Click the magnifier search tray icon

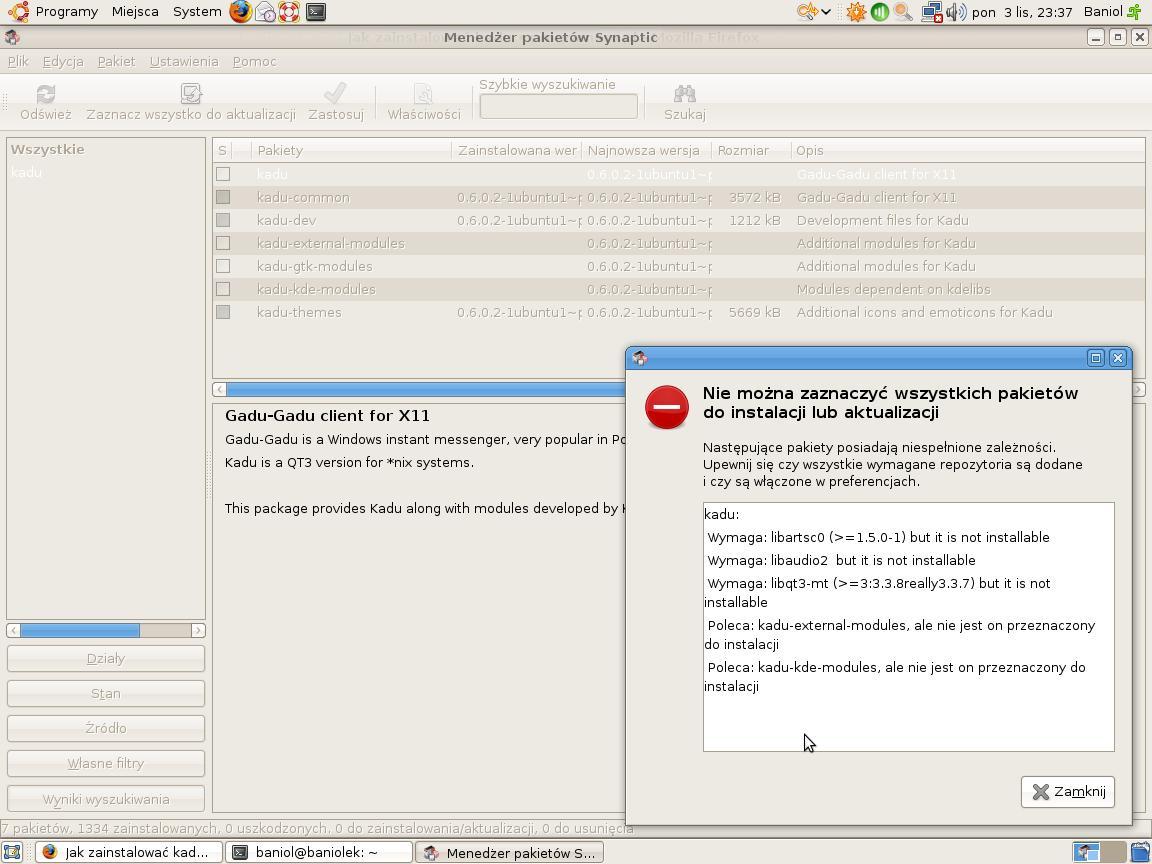click(903, 12)
